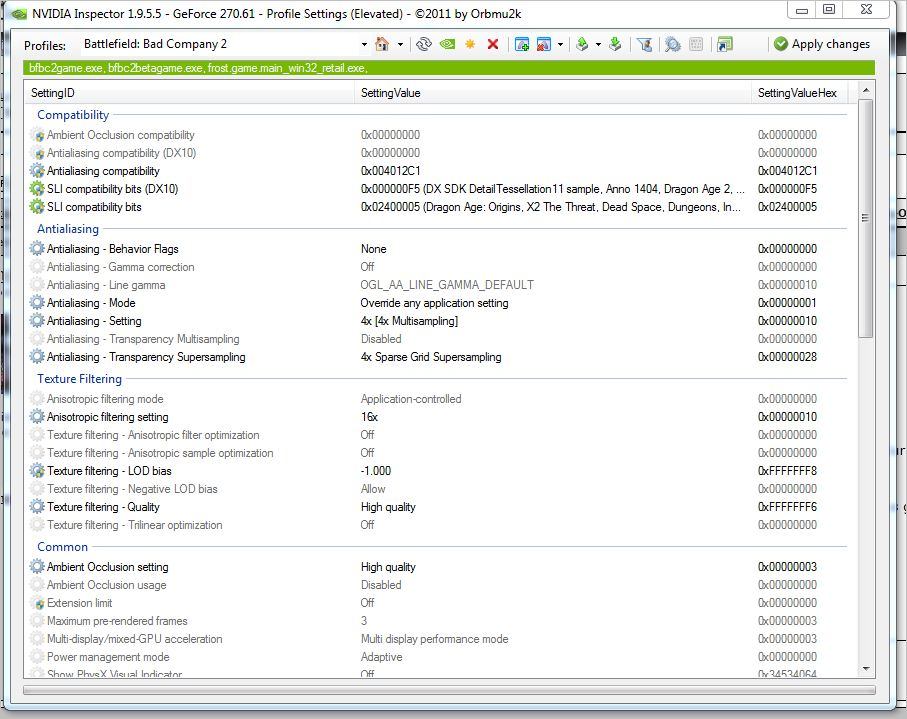Select Texture filtering - Anisotropic sample optimization row
The width and height of the screenshot is (907, 719).
coord(437,453)
